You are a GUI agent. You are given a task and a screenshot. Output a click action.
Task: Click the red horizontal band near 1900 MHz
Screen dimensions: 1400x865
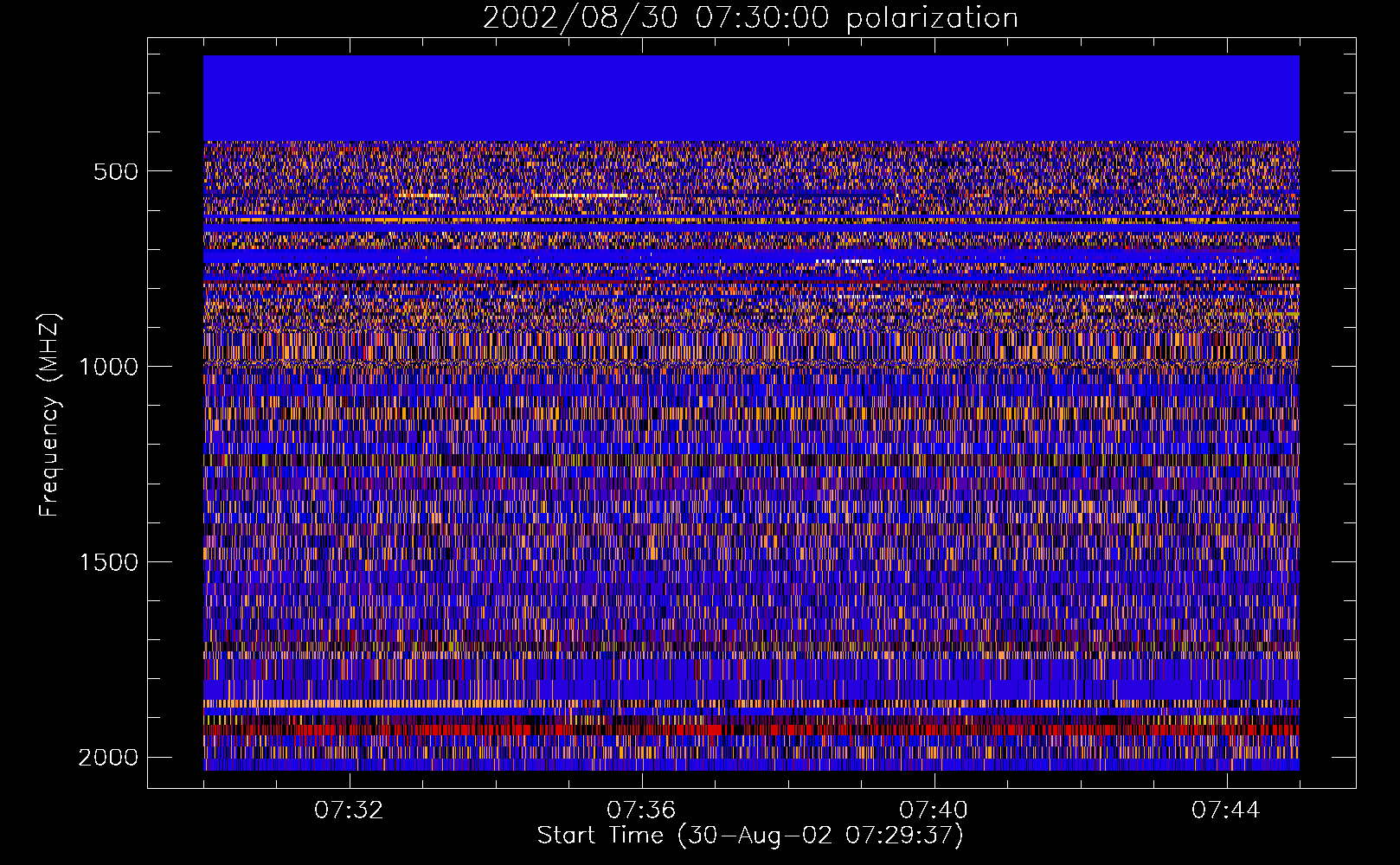click(x=751, y=729)
